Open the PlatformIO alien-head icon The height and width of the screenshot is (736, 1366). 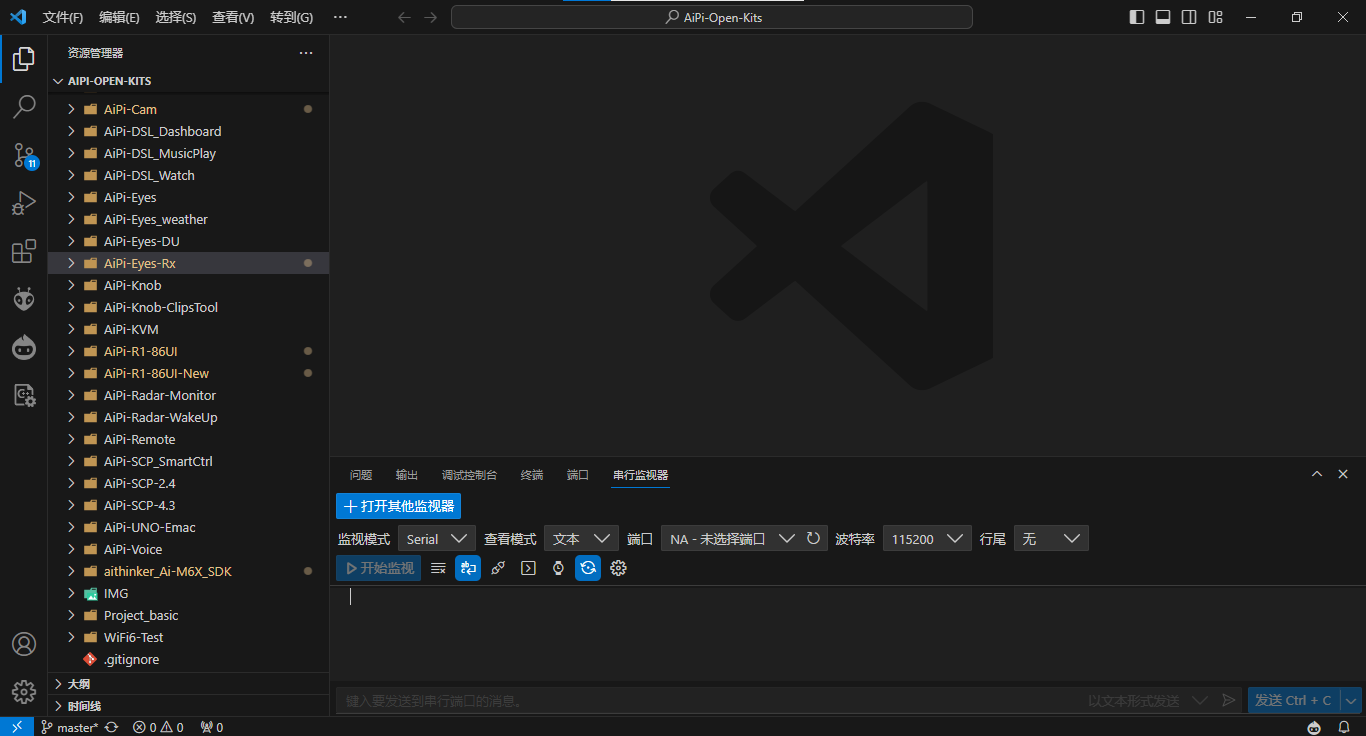(24, 299)
